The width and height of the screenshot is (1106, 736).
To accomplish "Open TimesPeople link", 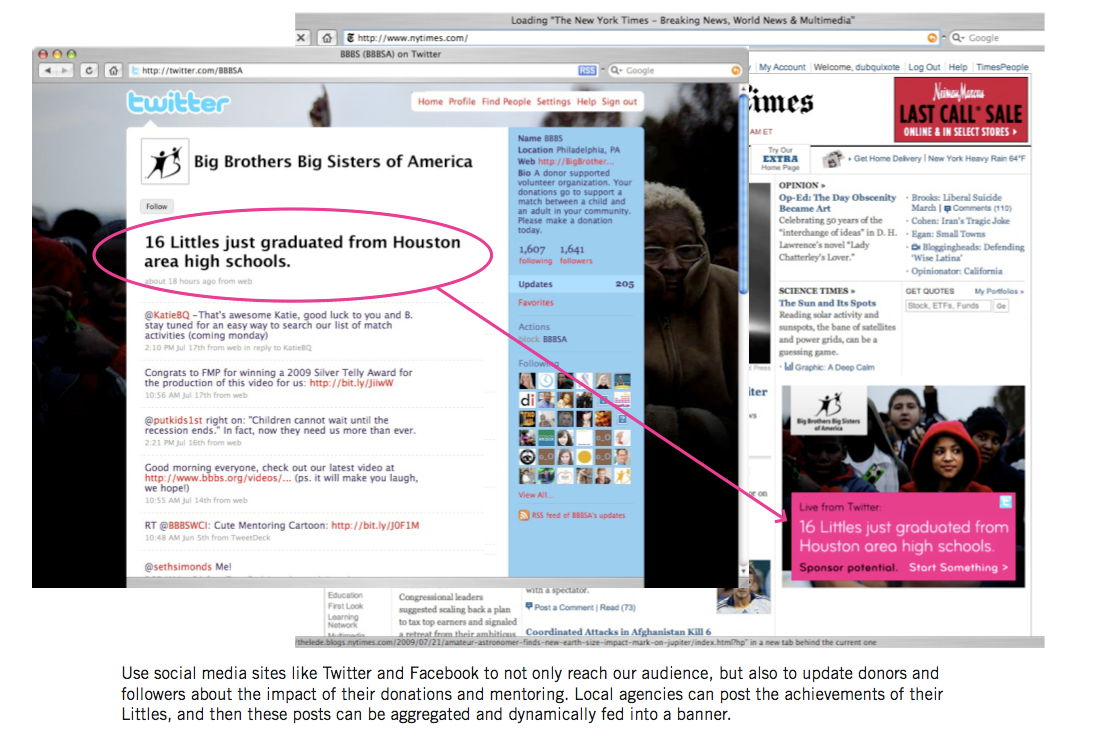I will point(1002,67).
